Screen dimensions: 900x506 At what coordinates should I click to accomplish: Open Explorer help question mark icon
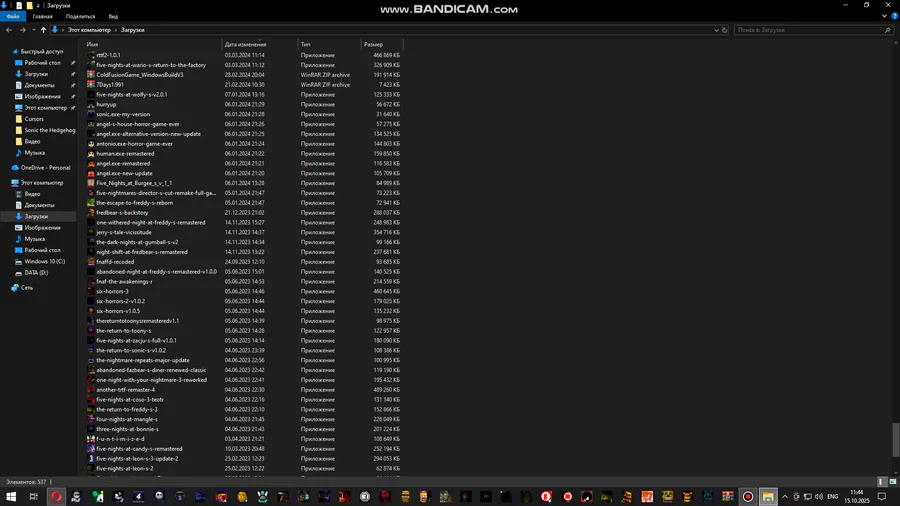point(894,16)
